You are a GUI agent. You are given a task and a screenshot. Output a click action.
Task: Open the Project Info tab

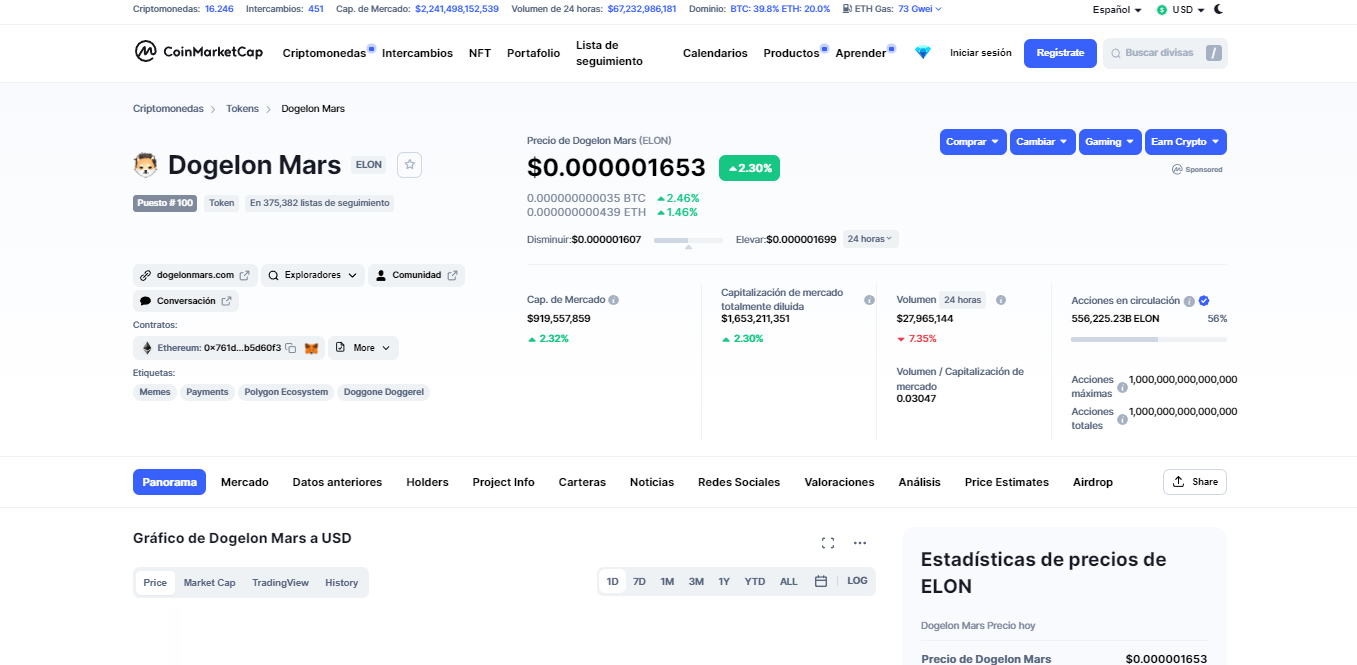tap(503, 482)
